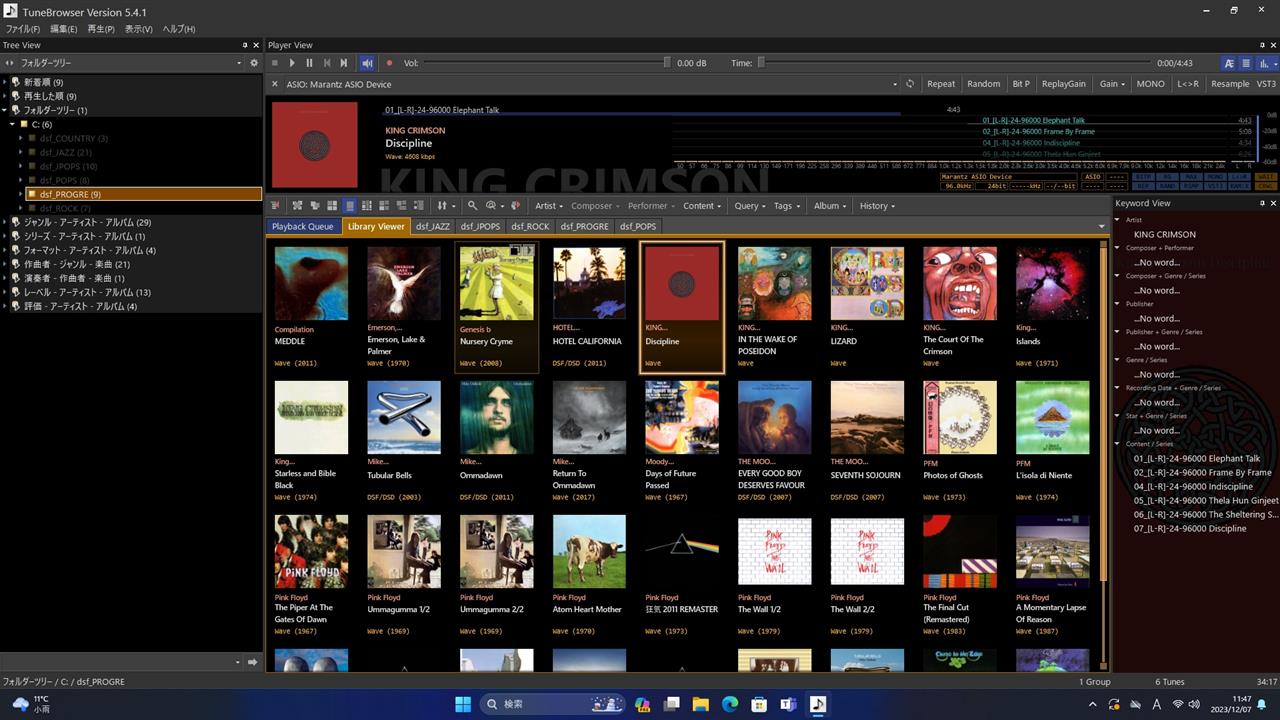The width and height of the screenshot is (1280, 720).
Task: Switch to the Playback Queue tab
Action: (303, 226)
